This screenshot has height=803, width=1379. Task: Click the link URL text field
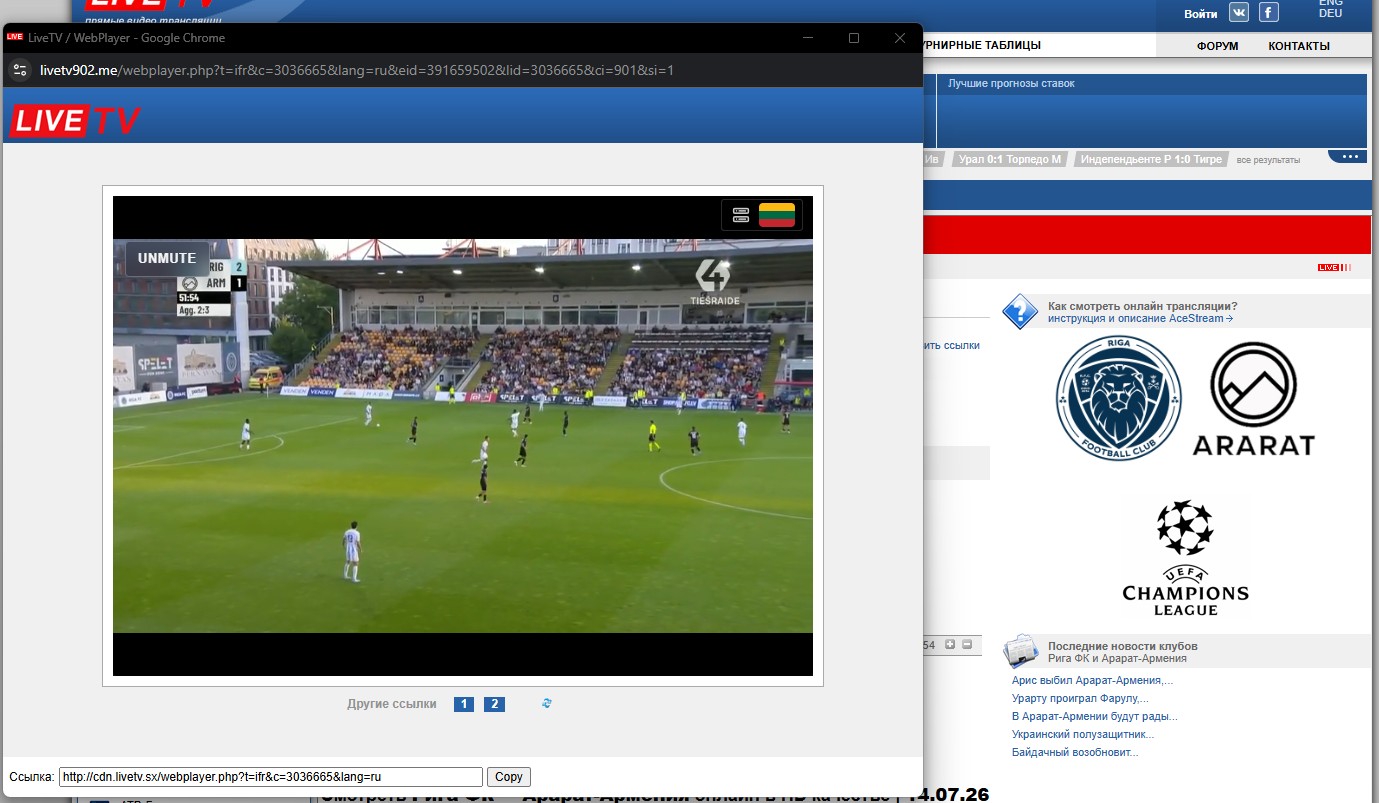270,777
